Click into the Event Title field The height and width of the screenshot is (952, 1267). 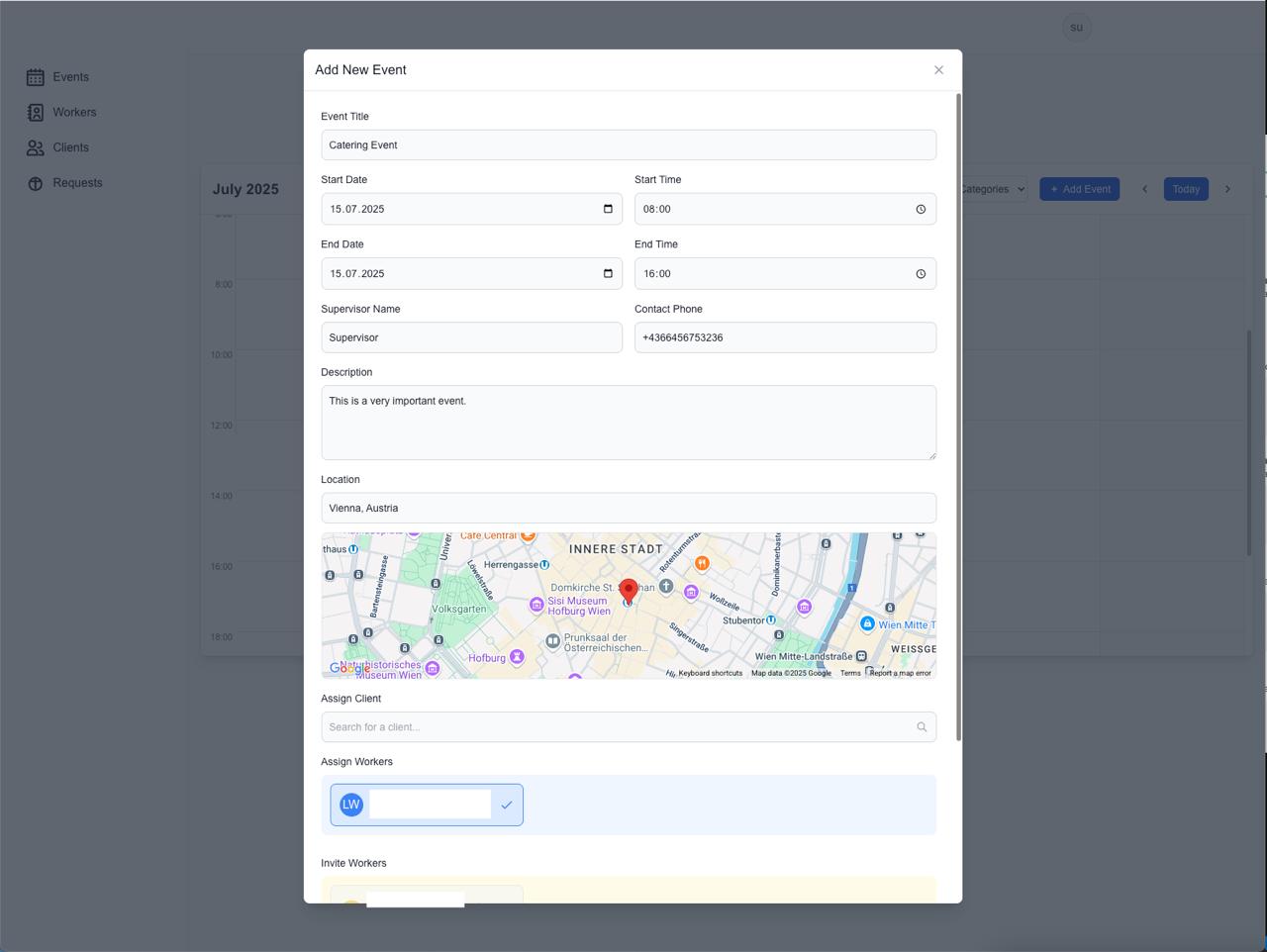(x=628, y=145)
